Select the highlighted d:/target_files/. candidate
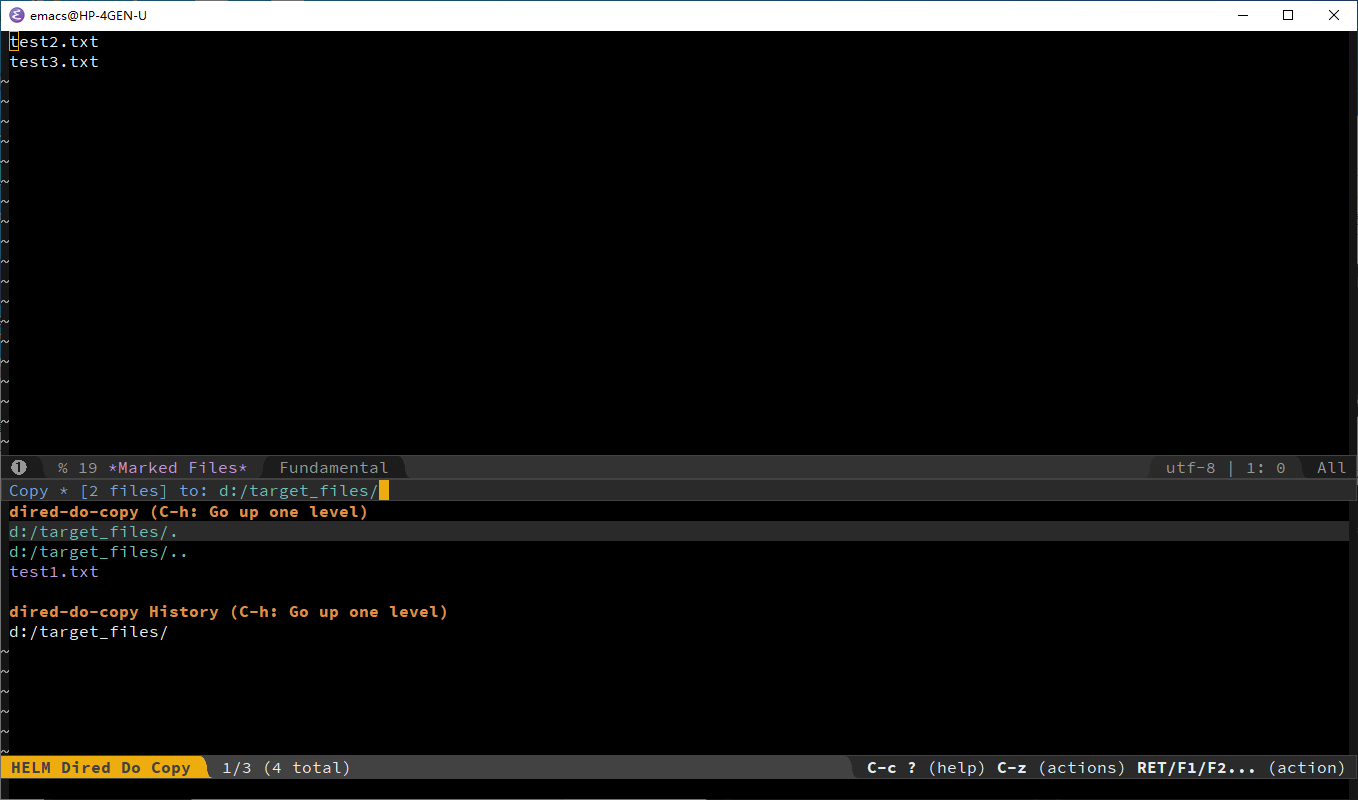 (x=92, y=531)
